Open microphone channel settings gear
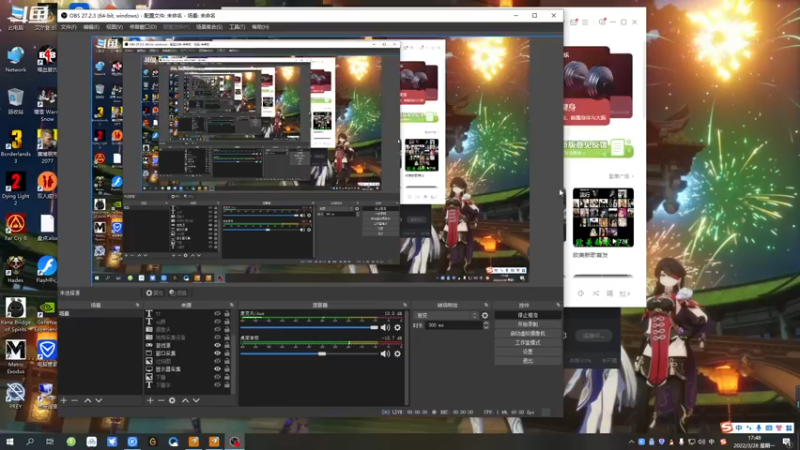 (x=397, y=328)
